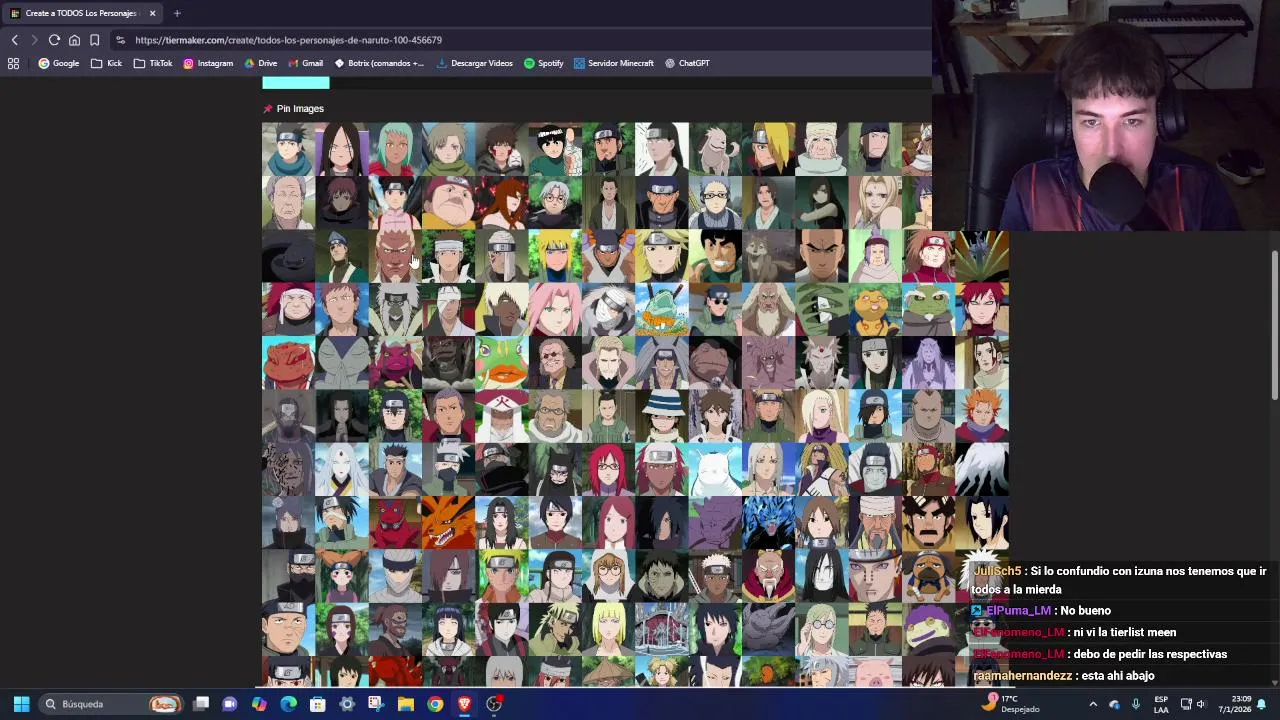This screenshot has width=1280, height=720.
Task: Open the apps grid in bookmarks bar
Action: coord(13,63)
